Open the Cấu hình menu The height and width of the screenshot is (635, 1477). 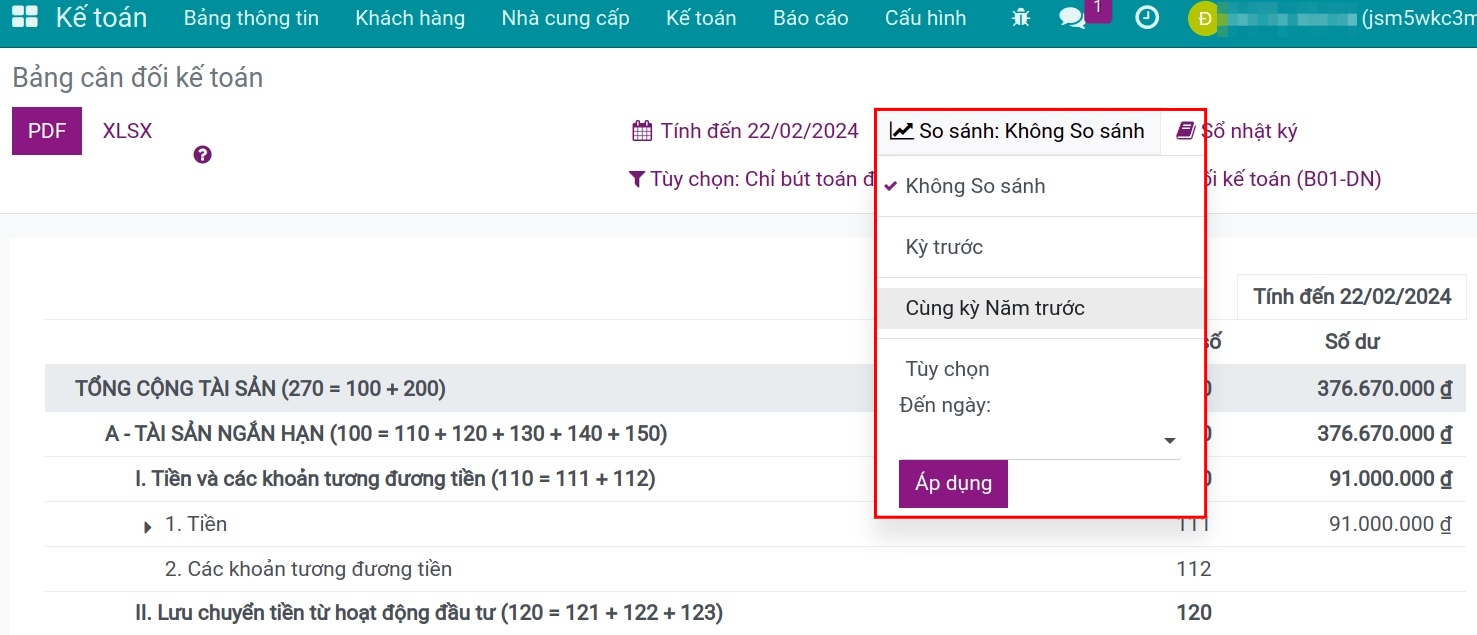click(x=925, y=17)
